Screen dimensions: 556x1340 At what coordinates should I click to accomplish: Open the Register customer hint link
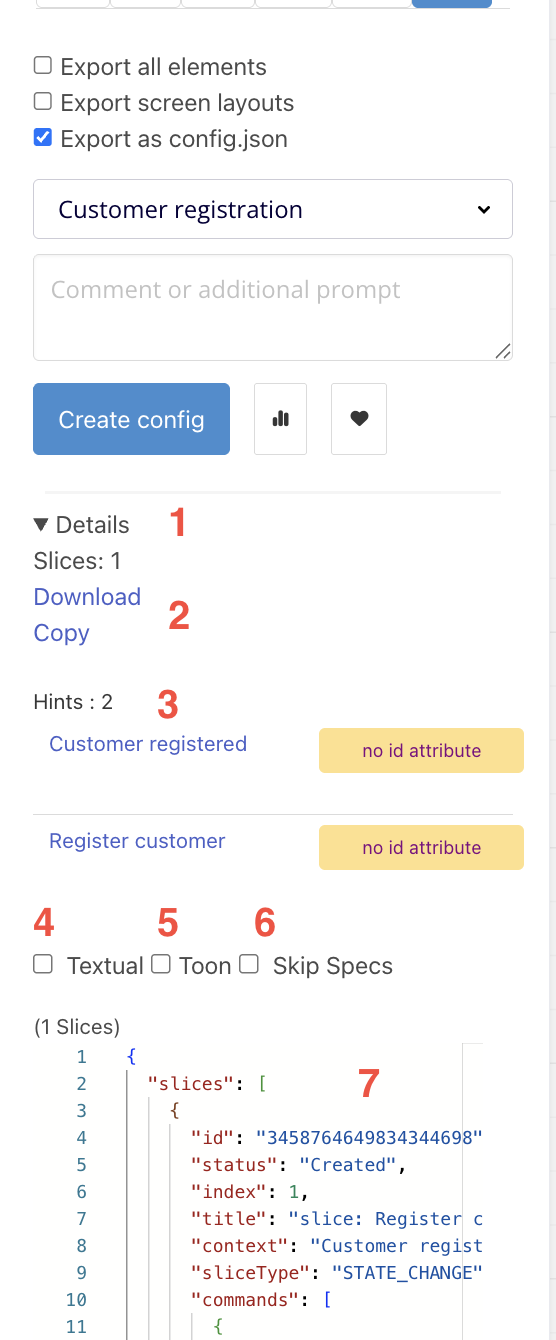point(137,841)
